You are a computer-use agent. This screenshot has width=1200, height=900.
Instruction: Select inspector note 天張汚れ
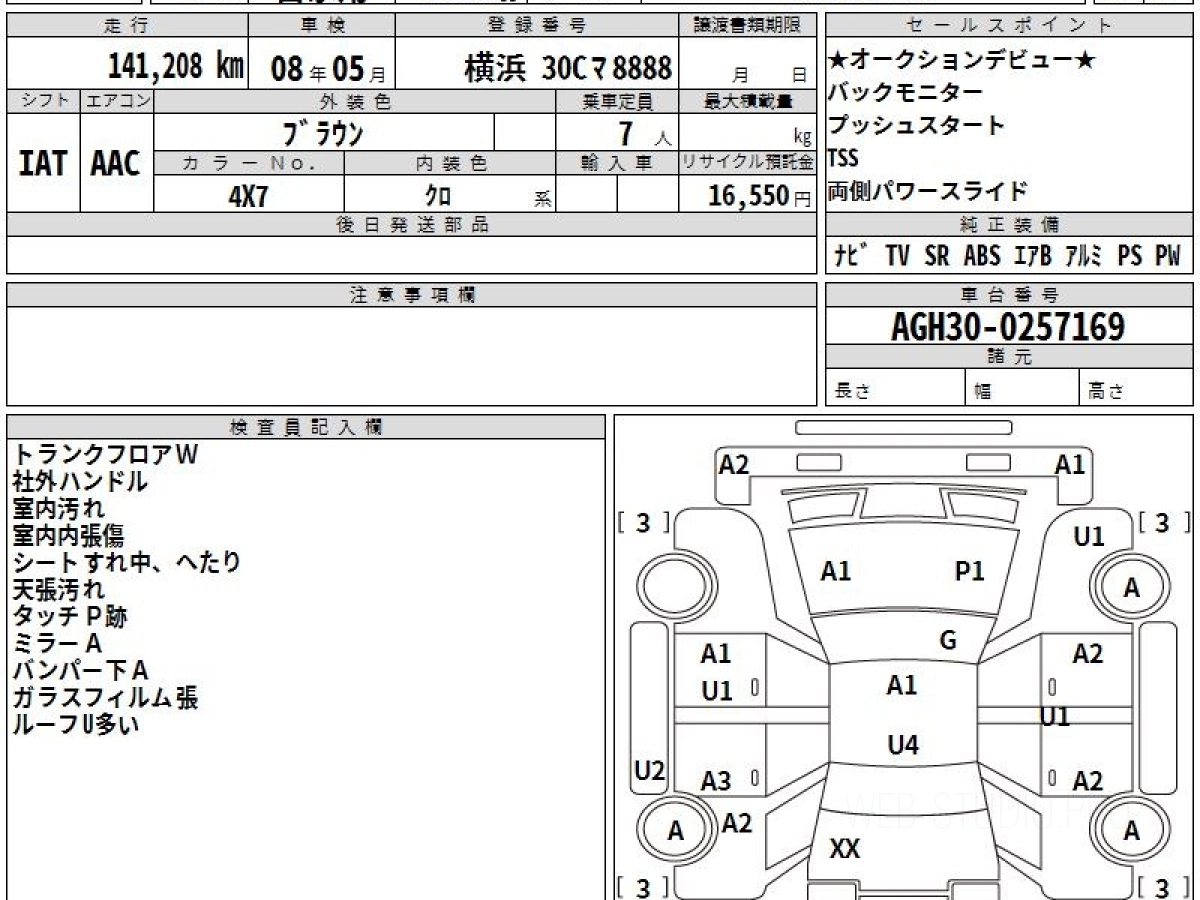click(x=58, y=590)
